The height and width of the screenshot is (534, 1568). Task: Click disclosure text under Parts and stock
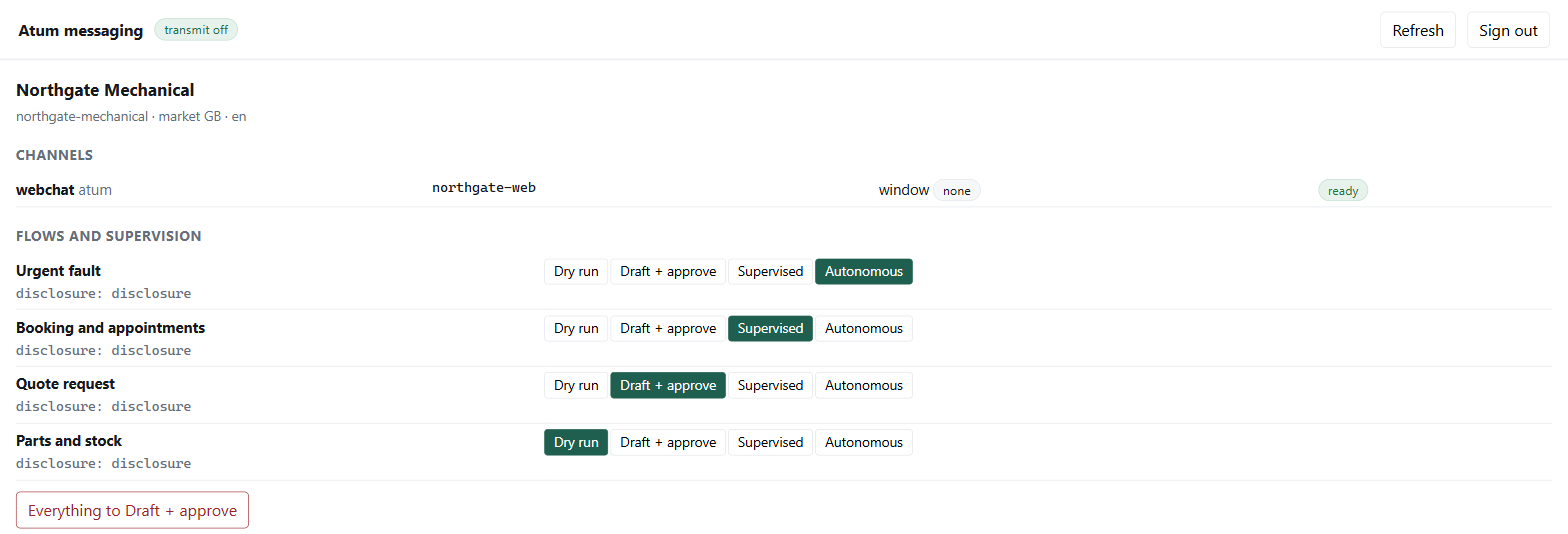coord(103,464)
